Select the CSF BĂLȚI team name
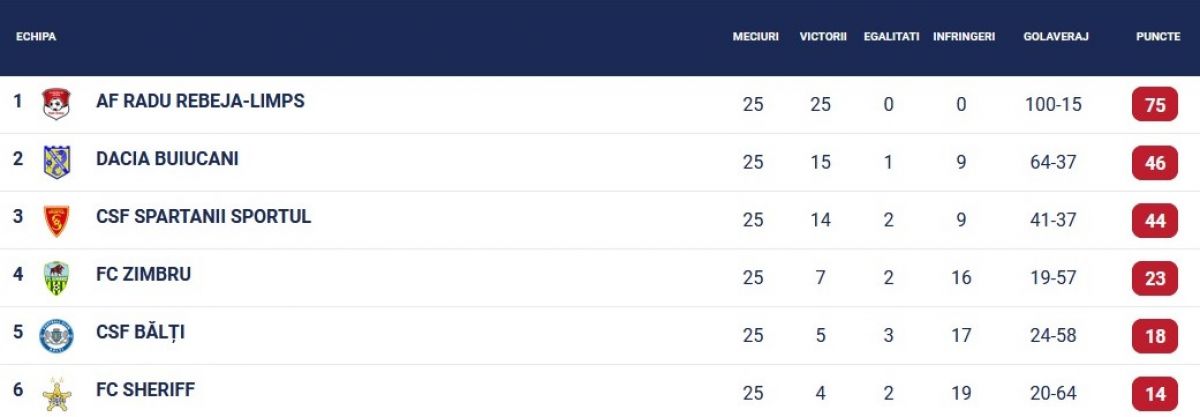Viewport: 1200px width, 417px height. pos(140,332)
